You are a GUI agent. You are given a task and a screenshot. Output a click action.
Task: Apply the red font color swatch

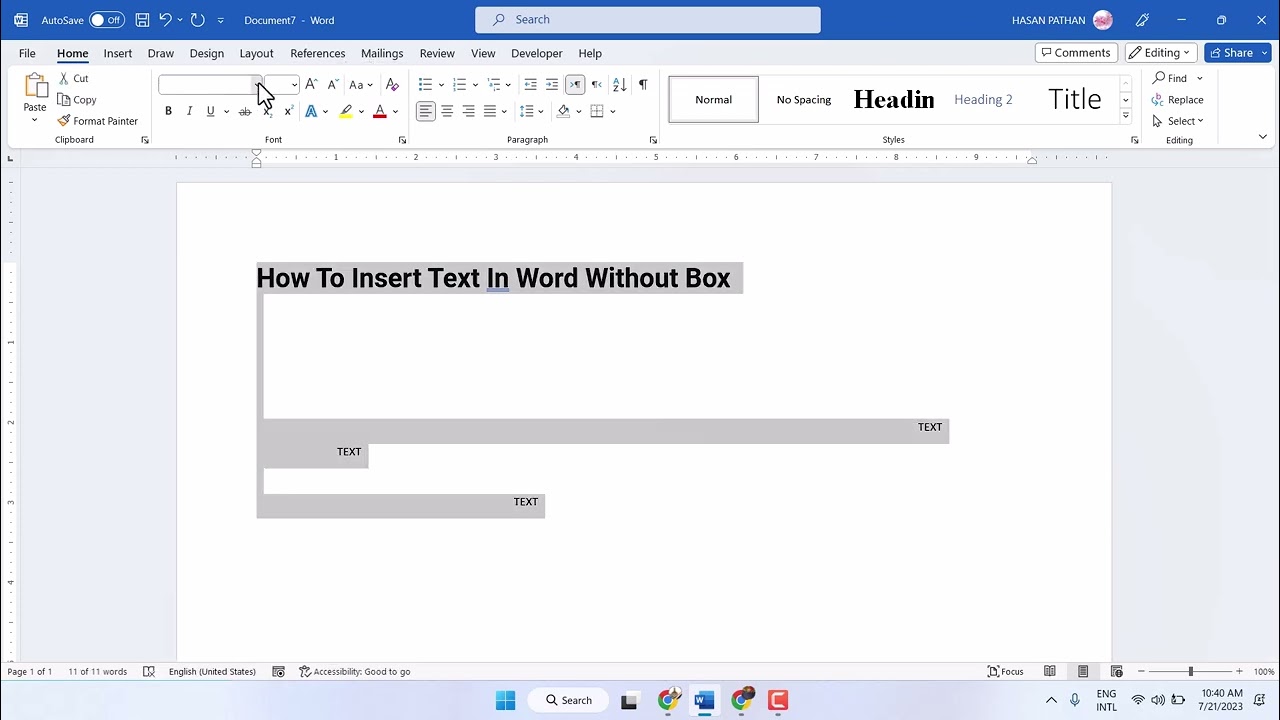(380, 111)
